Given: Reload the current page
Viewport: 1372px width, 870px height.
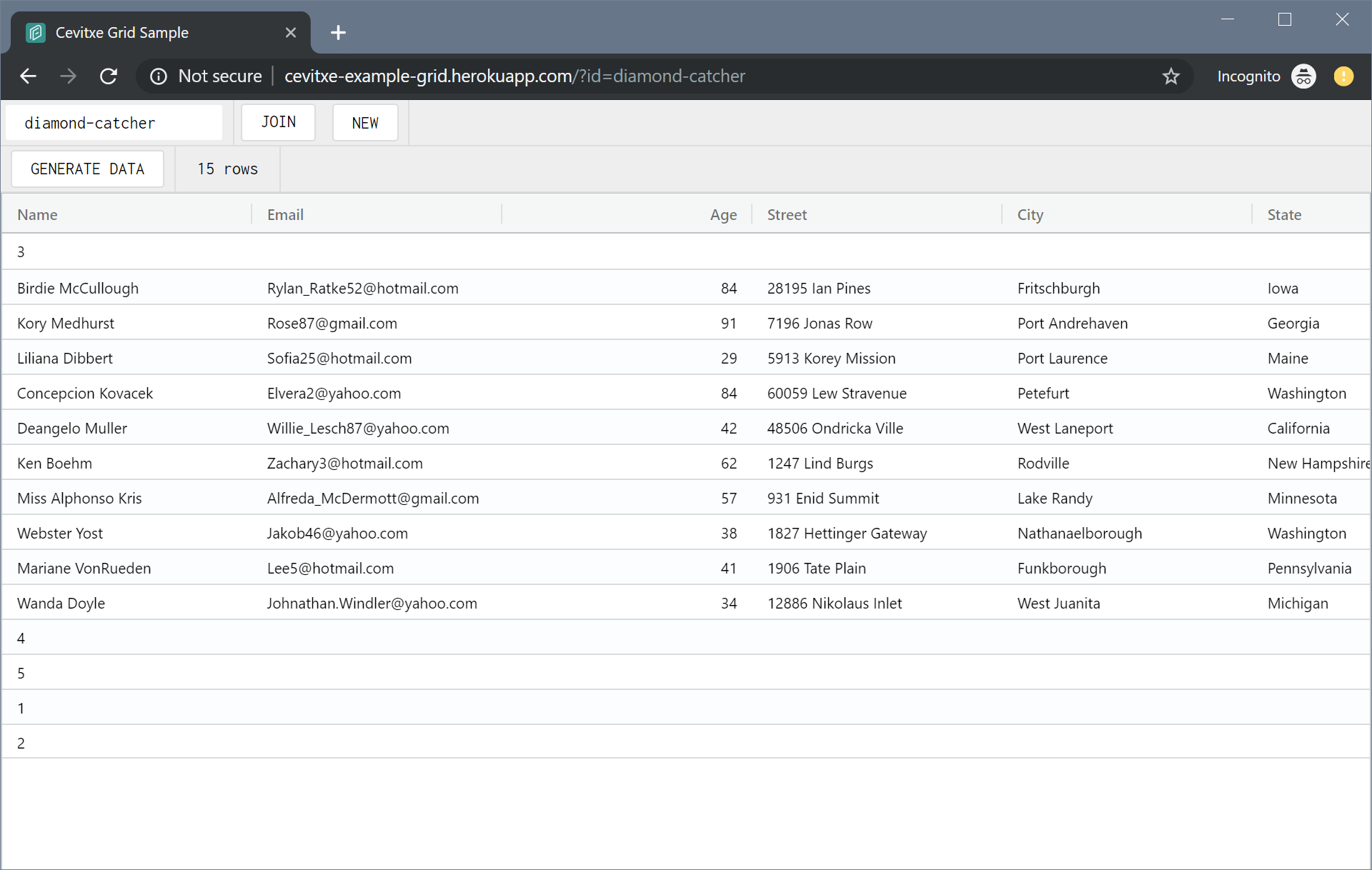Looking at the screenshot, I should coord(109,76).
